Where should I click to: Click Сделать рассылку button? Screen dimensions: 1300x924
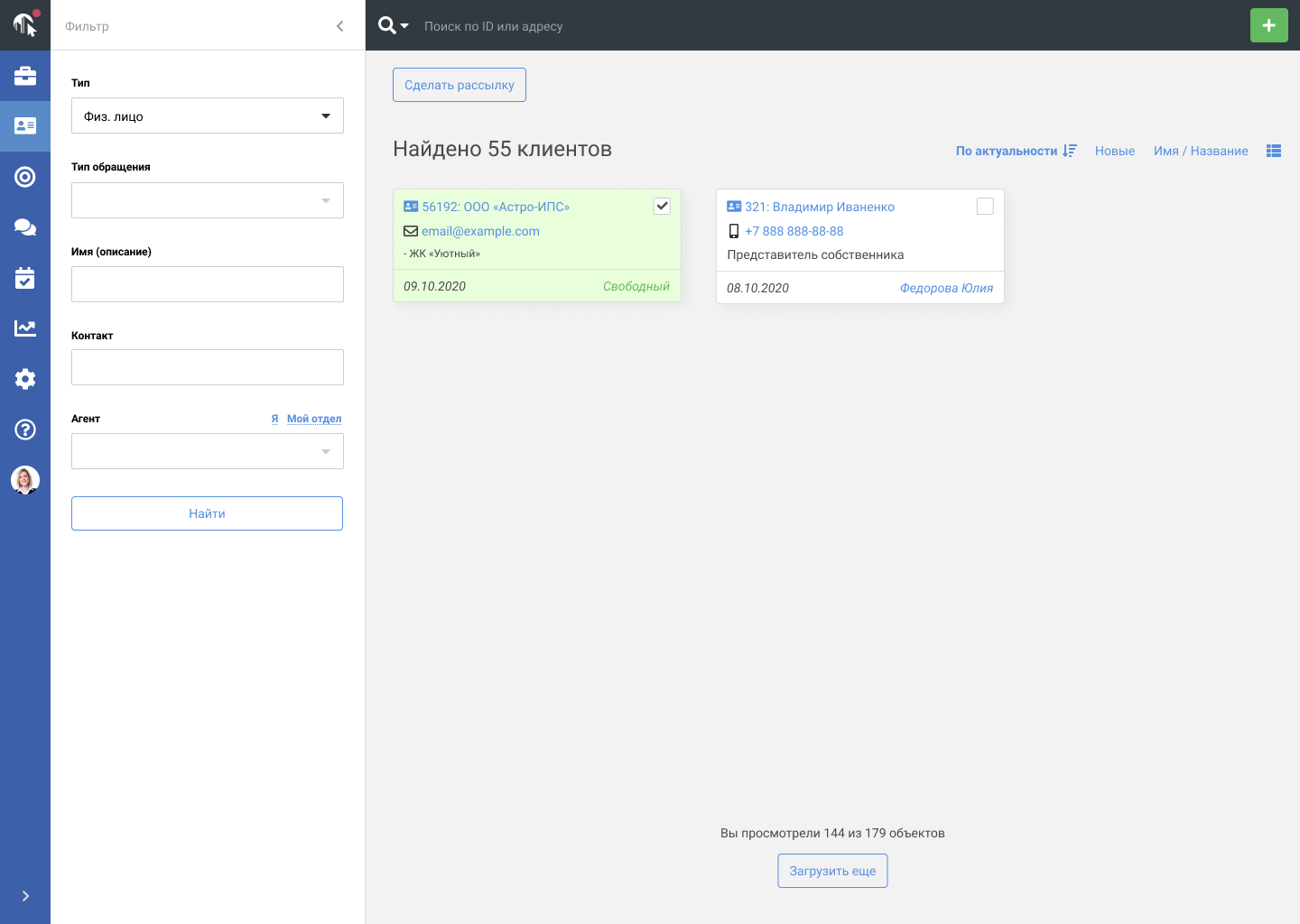point(460,85)
